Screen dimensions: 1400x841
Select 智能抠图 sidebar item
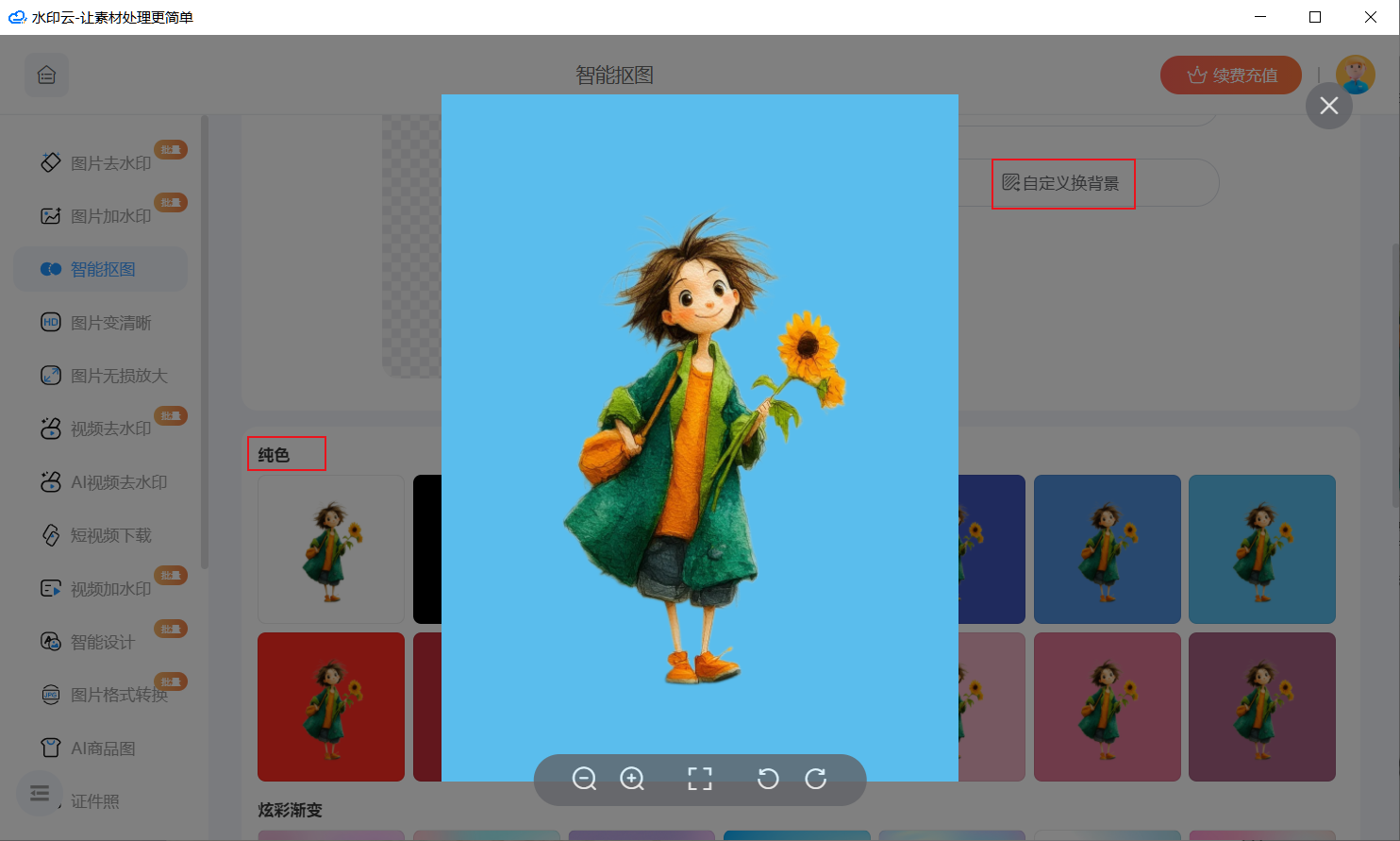[101, 269]
